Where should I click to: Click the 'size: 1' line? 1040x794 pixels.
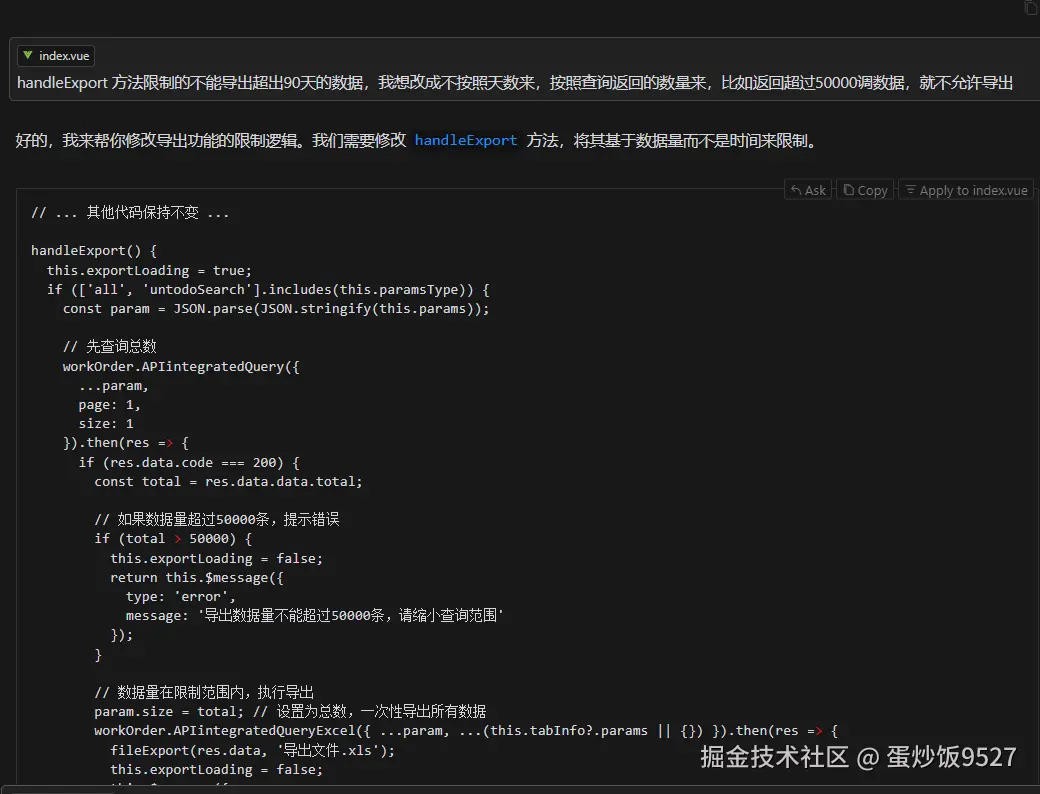coord(106,423)
